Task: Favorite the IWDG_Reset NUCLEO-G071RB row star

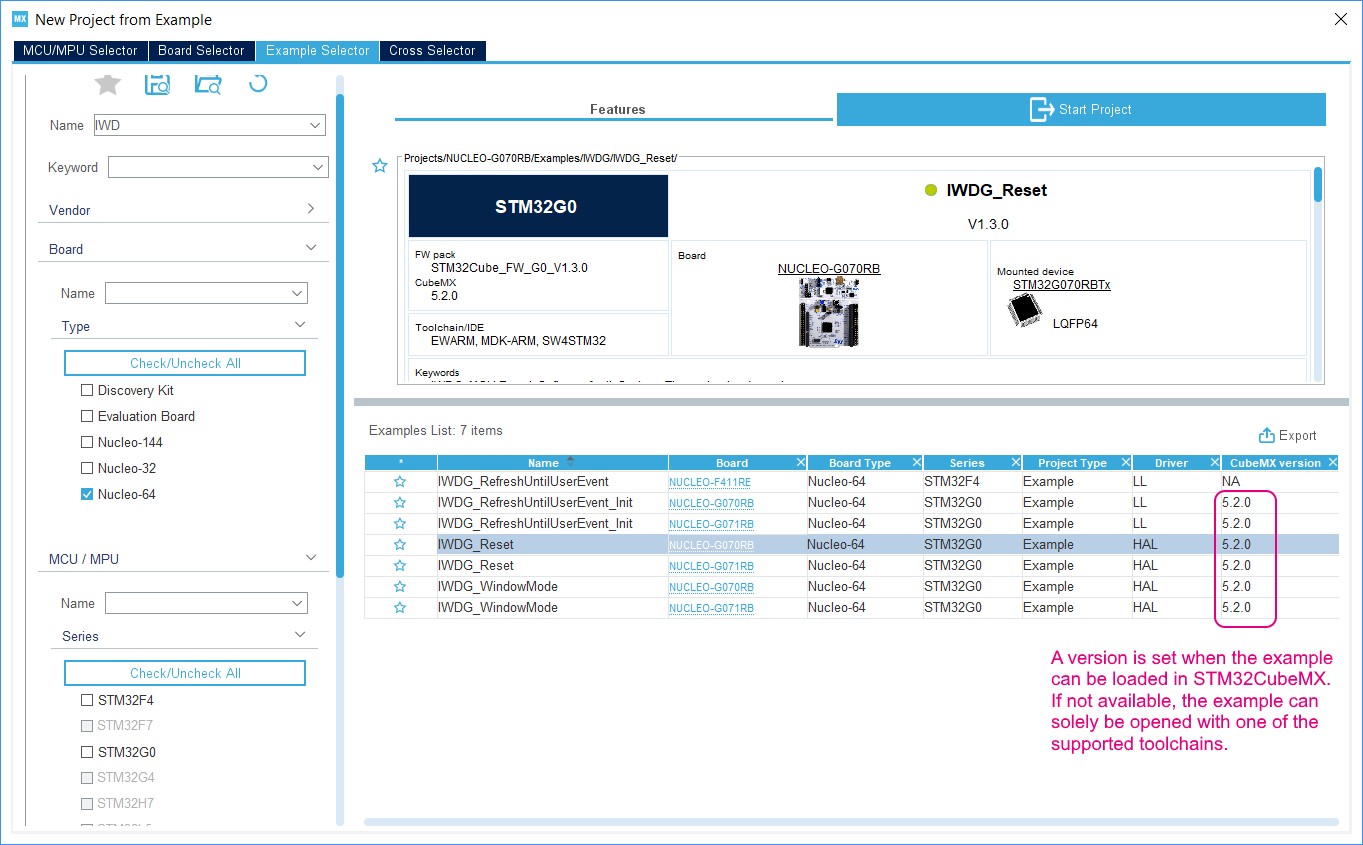Action: pyautogui.click(x=400, y=566)
